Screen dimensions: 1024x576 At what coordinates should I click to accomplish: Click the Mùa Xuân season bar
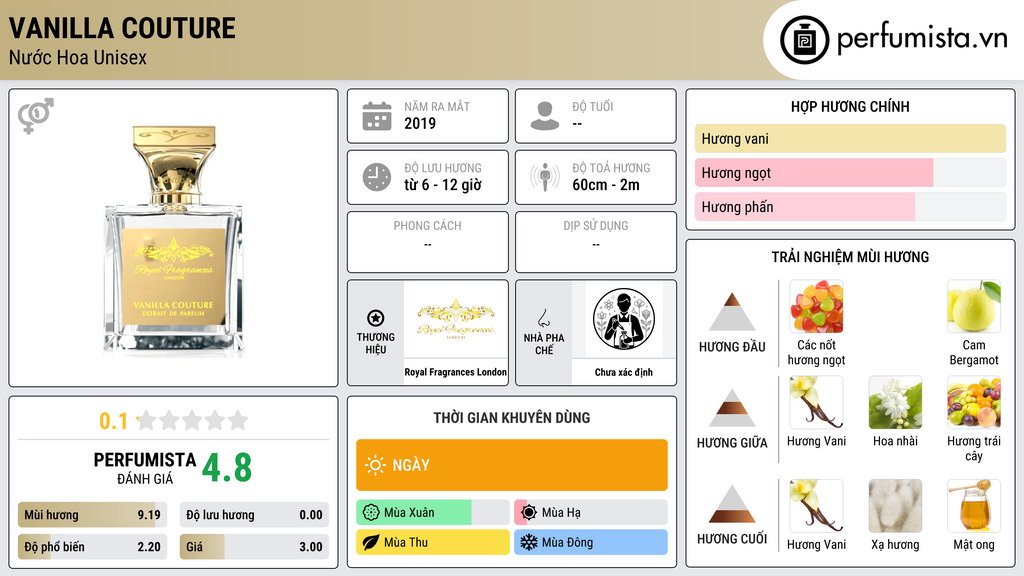(432, 512)
